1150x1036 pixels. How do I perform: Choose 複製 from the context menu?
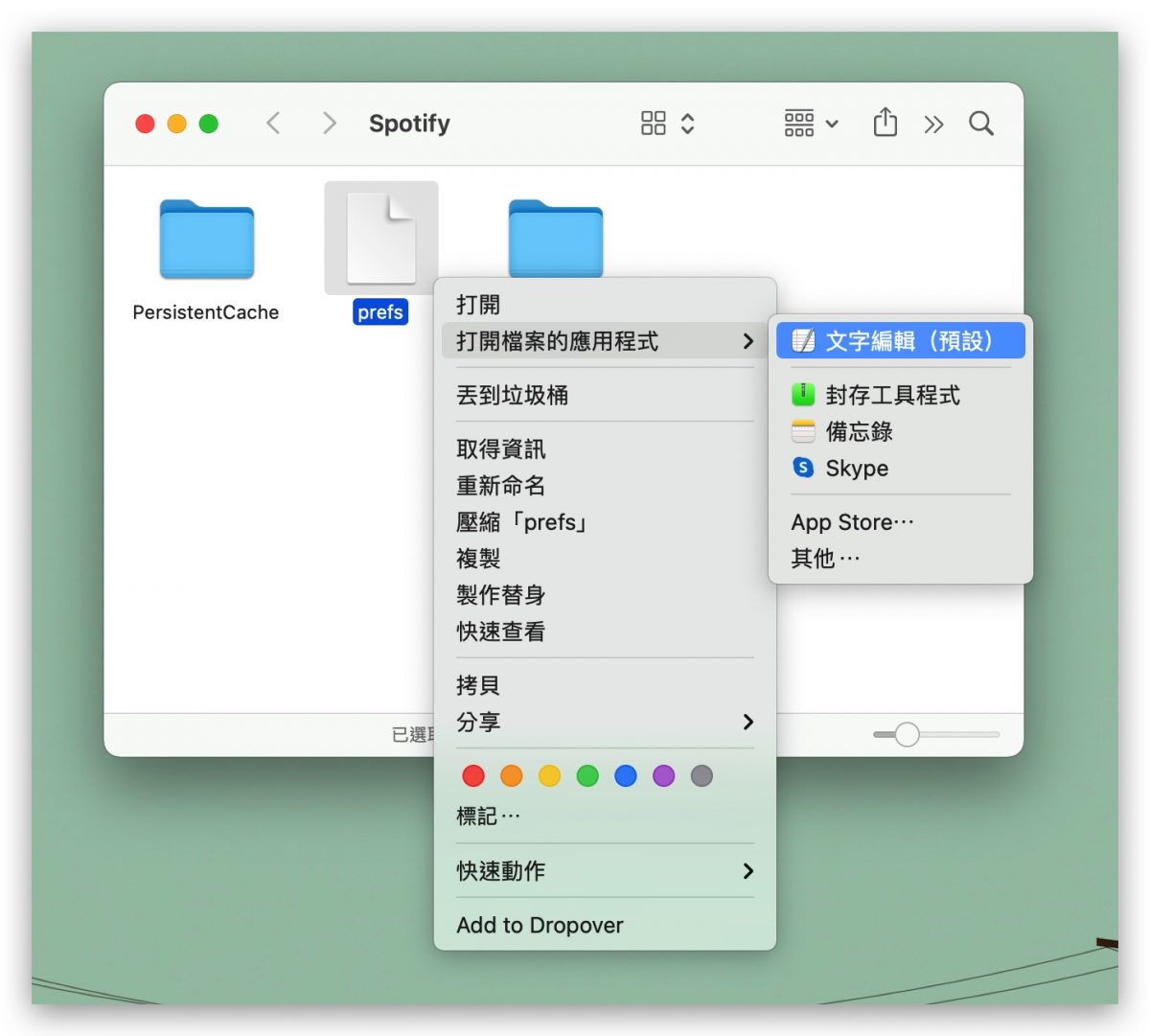[x=605, y=559]
